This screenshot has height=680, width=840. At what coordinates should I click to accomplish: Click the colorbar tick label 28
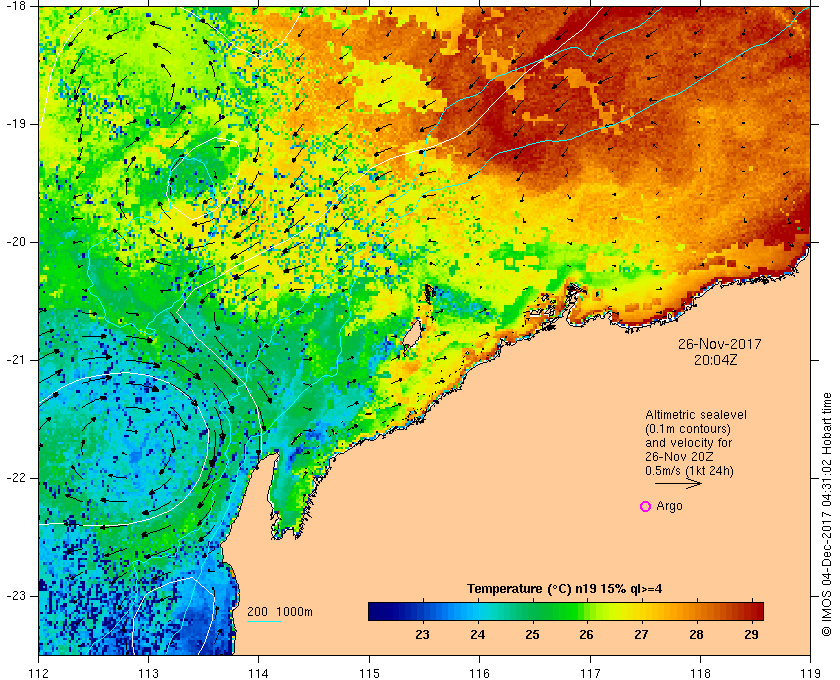[696, 635]
